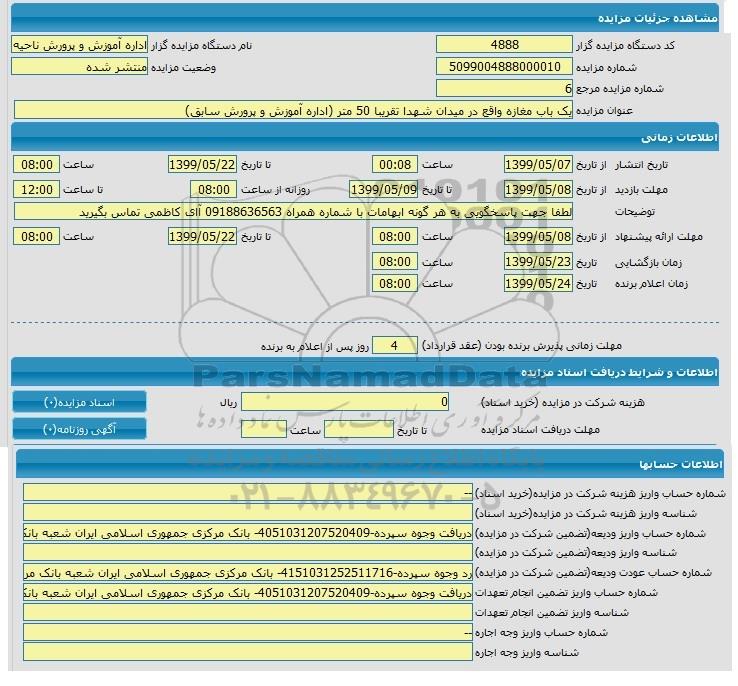Select the اطلاعات و شرایط دریافت اسناد header
738x686 pixels.
pos(365,372)
